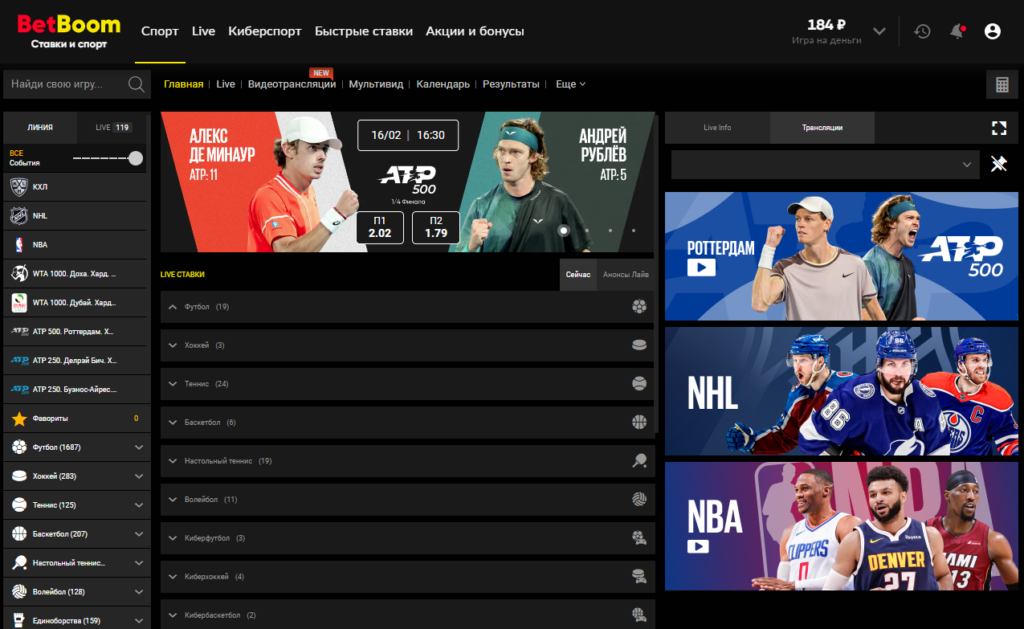
Task: Open КХЛ league in sidebar
Action: (76, 187)
